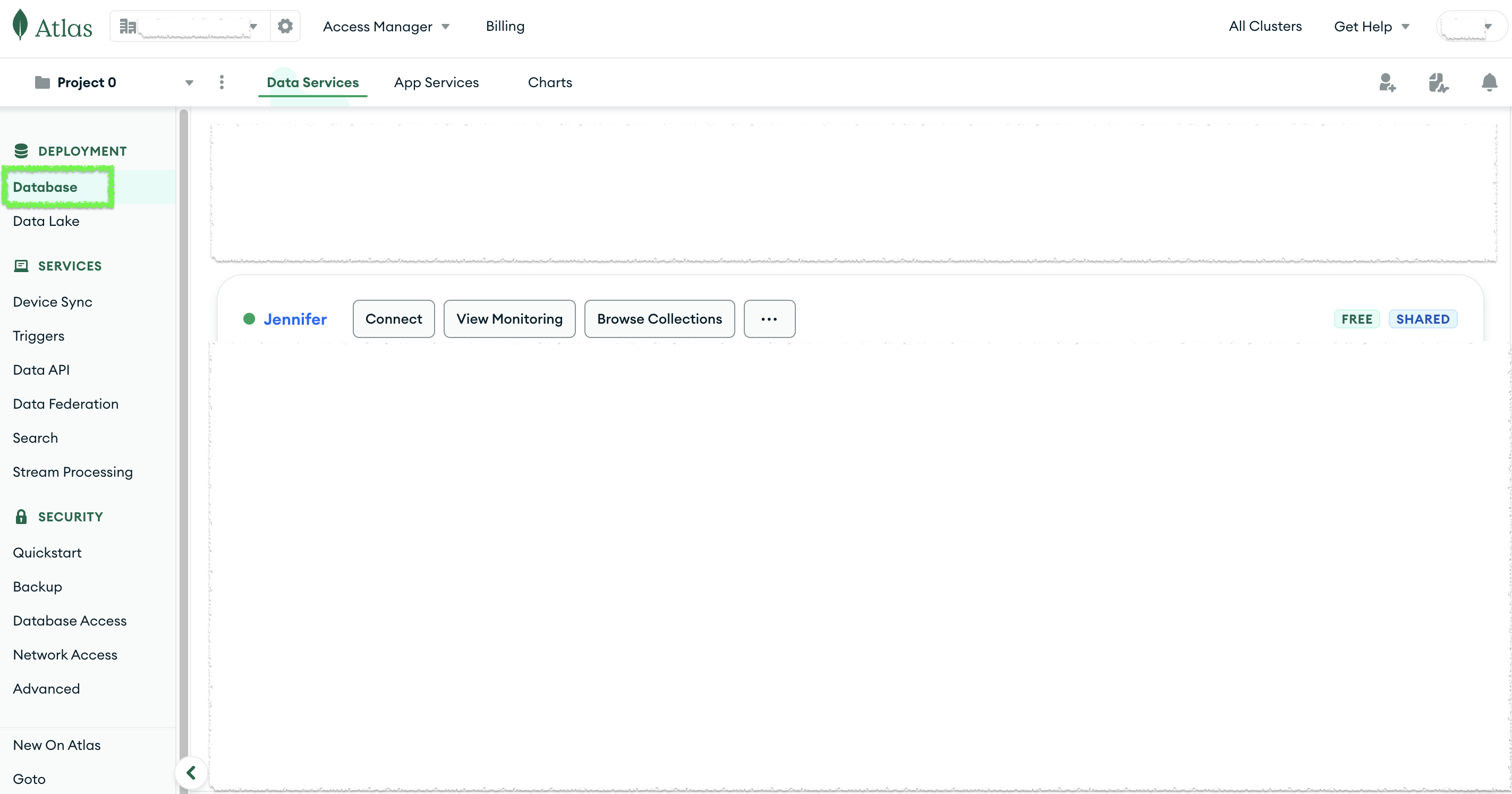Switch to App Services tab
The height and width of the screenshot is (794, 1512).
436,82
